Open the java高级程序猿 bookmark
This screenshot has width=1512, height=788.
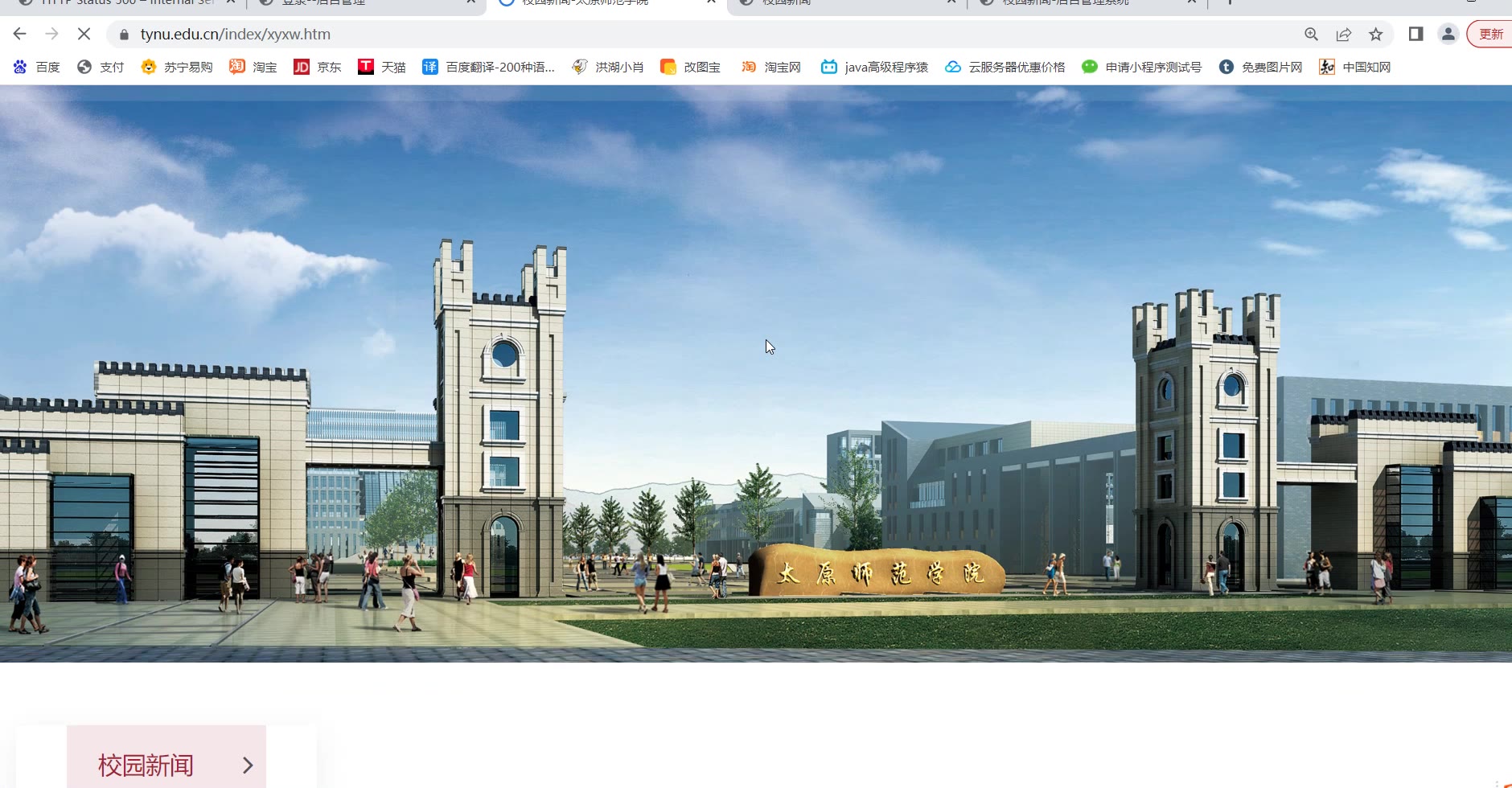(874, 67)
